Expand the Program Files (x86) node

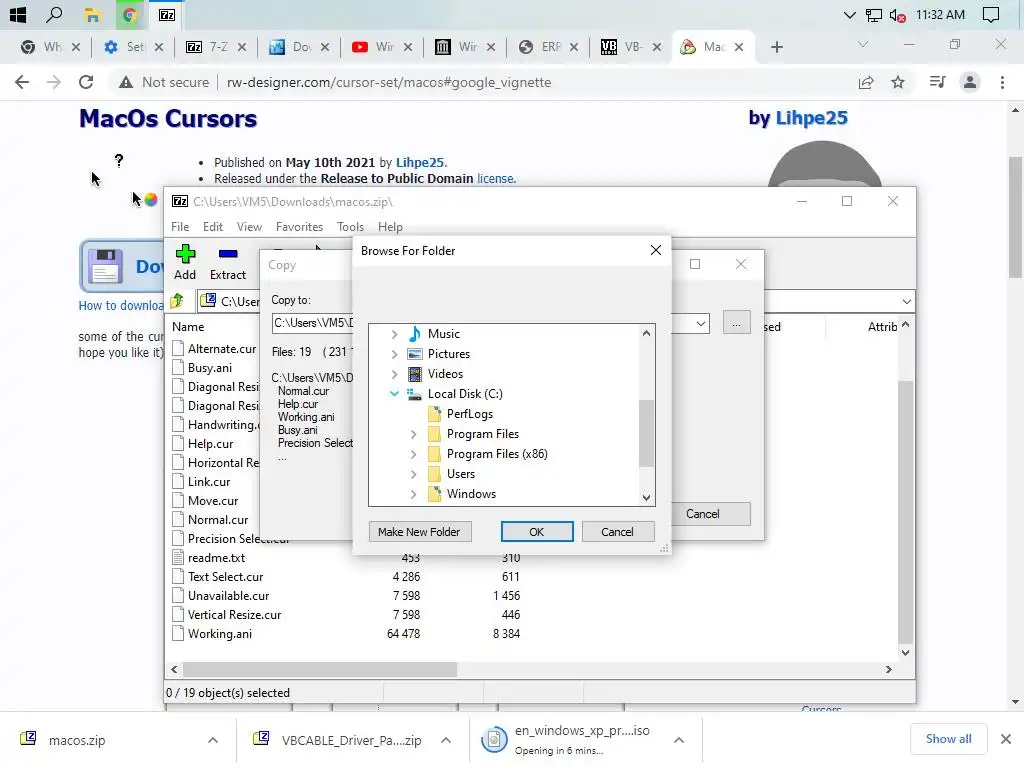coord(413,454)
